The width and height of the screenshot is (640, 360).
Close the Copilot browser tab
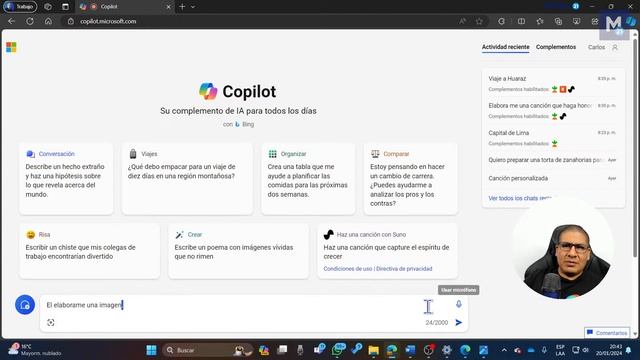pyautogui.click(x=168, y=7)
